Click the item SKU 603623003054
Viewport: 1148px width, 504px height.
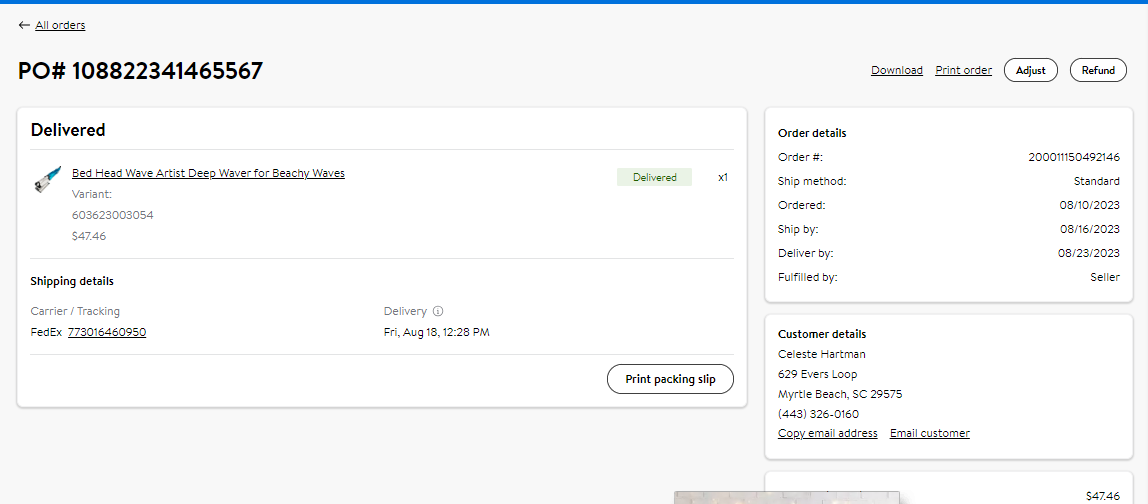[113, 215]
